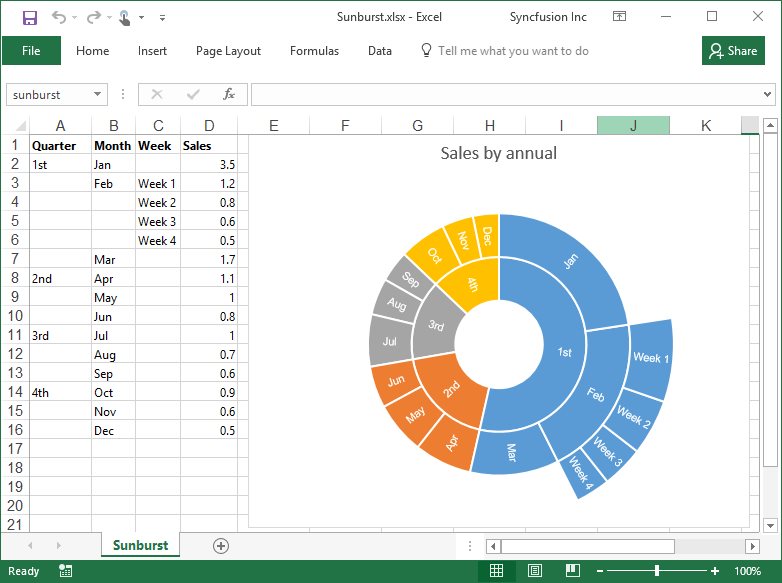Click the Enter checkmark in formula bar
This screenshot has width=782, height=583.
pyautogui.click(x=193, y=94)
